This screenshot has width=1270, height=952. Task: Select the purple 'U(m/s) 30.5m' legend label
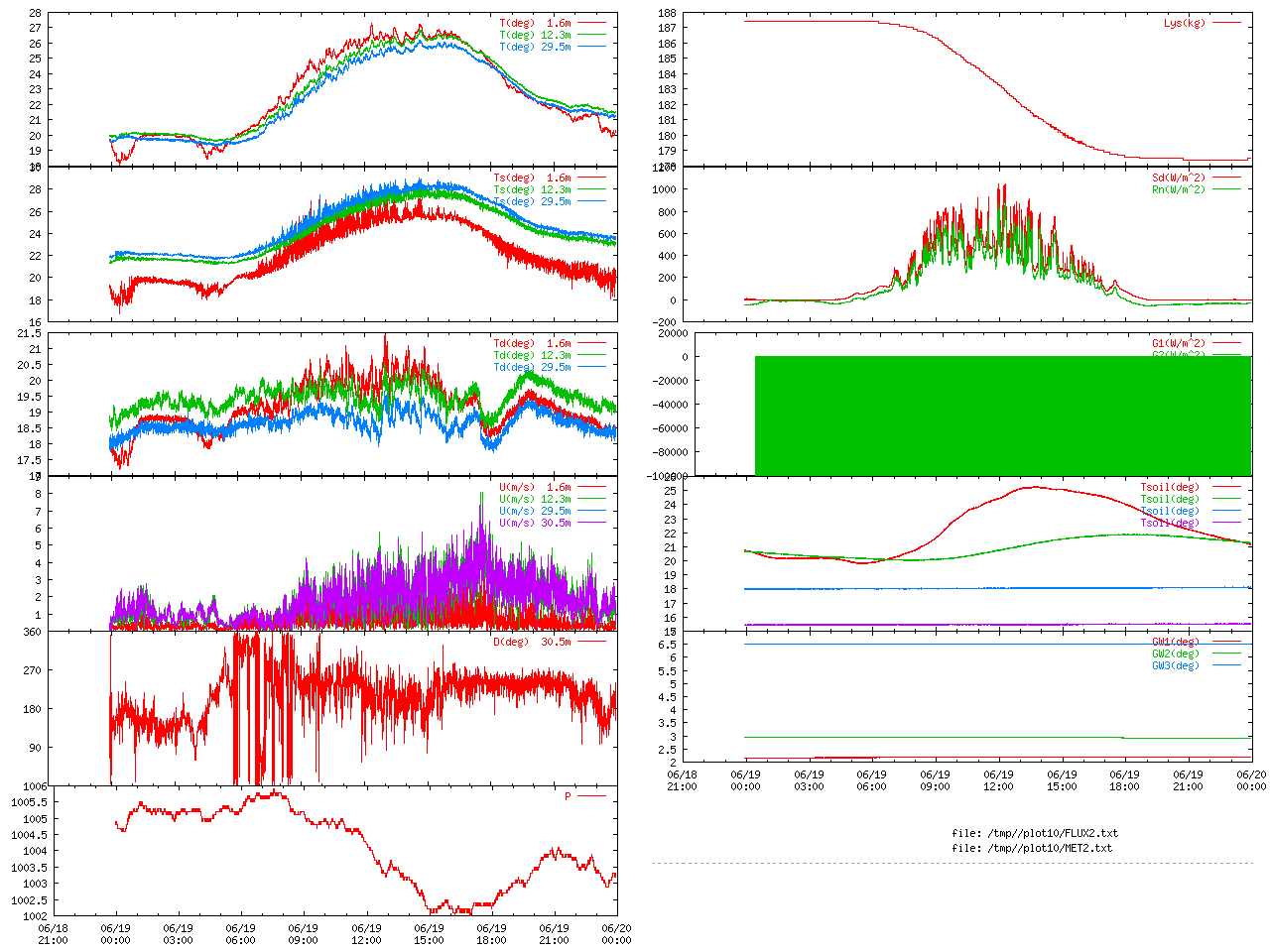pos(536,523)
